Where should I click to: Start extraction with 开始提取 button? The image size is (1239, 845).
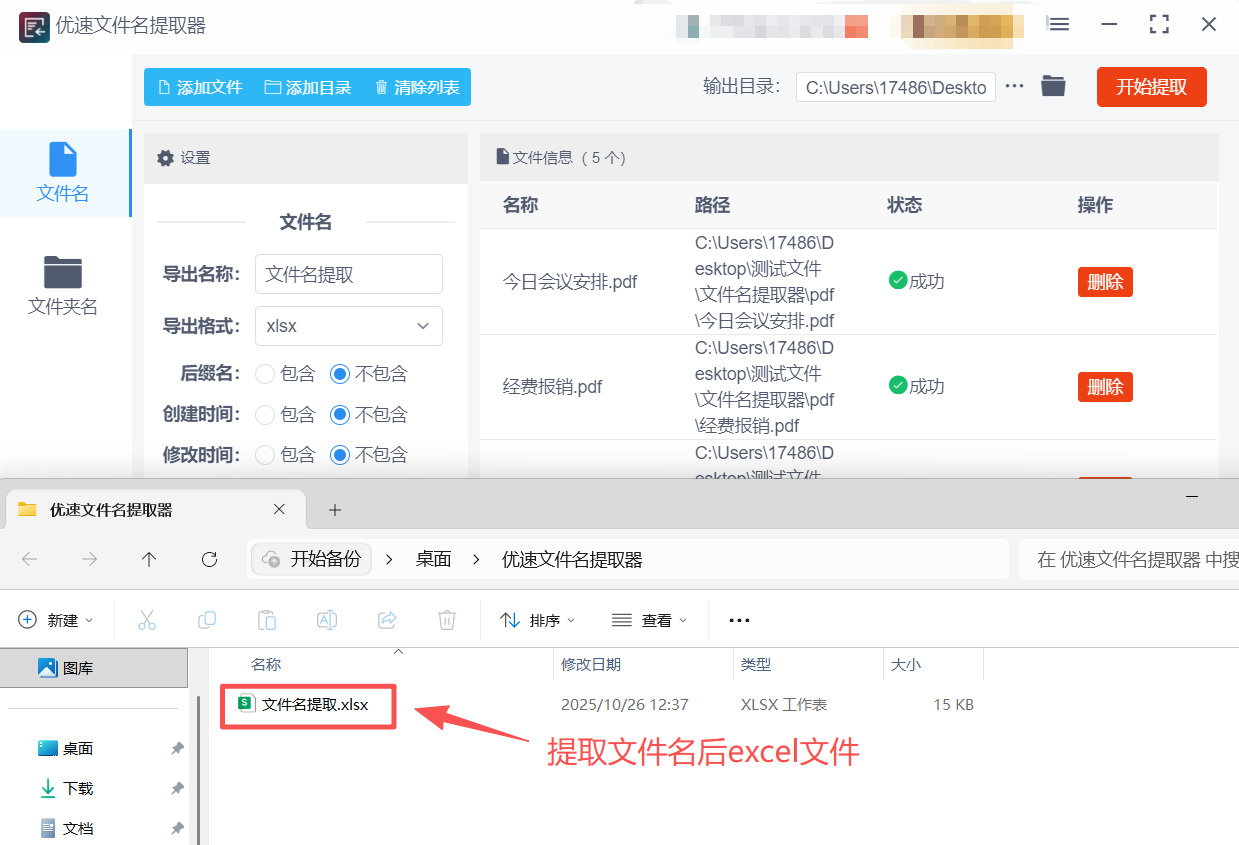1151,87
